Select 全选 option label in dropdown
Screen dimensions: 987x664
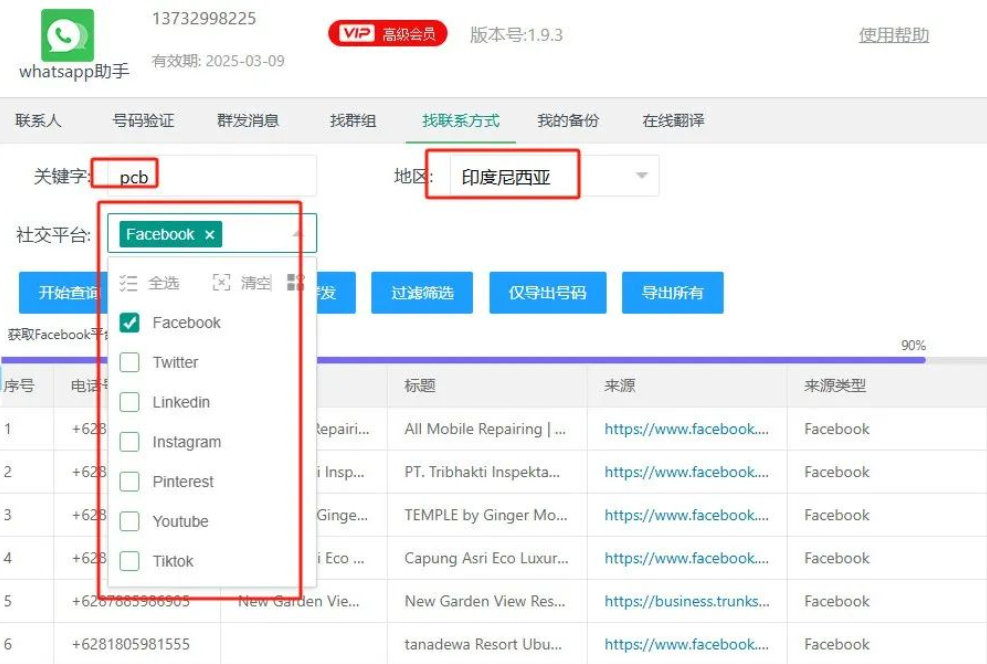pos(164,283)
